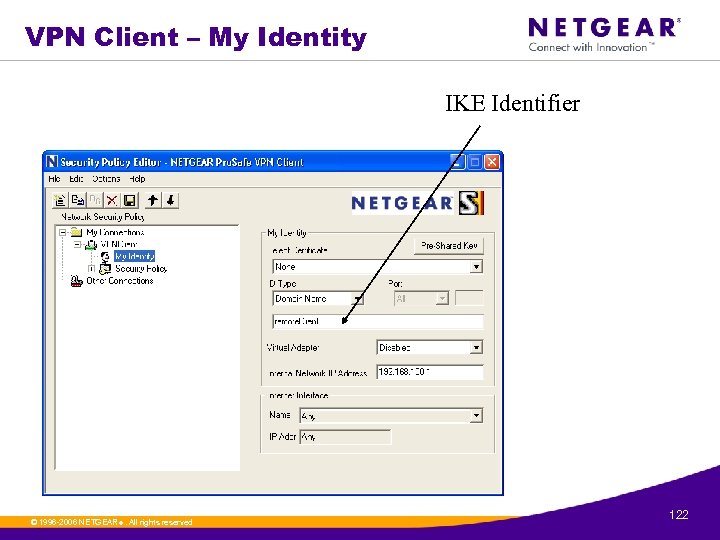Viewport: 720px width, 540px height.
Task: Click the VPN client connection icon in tree
Action: pyautogui.click(x=91, y=244)
